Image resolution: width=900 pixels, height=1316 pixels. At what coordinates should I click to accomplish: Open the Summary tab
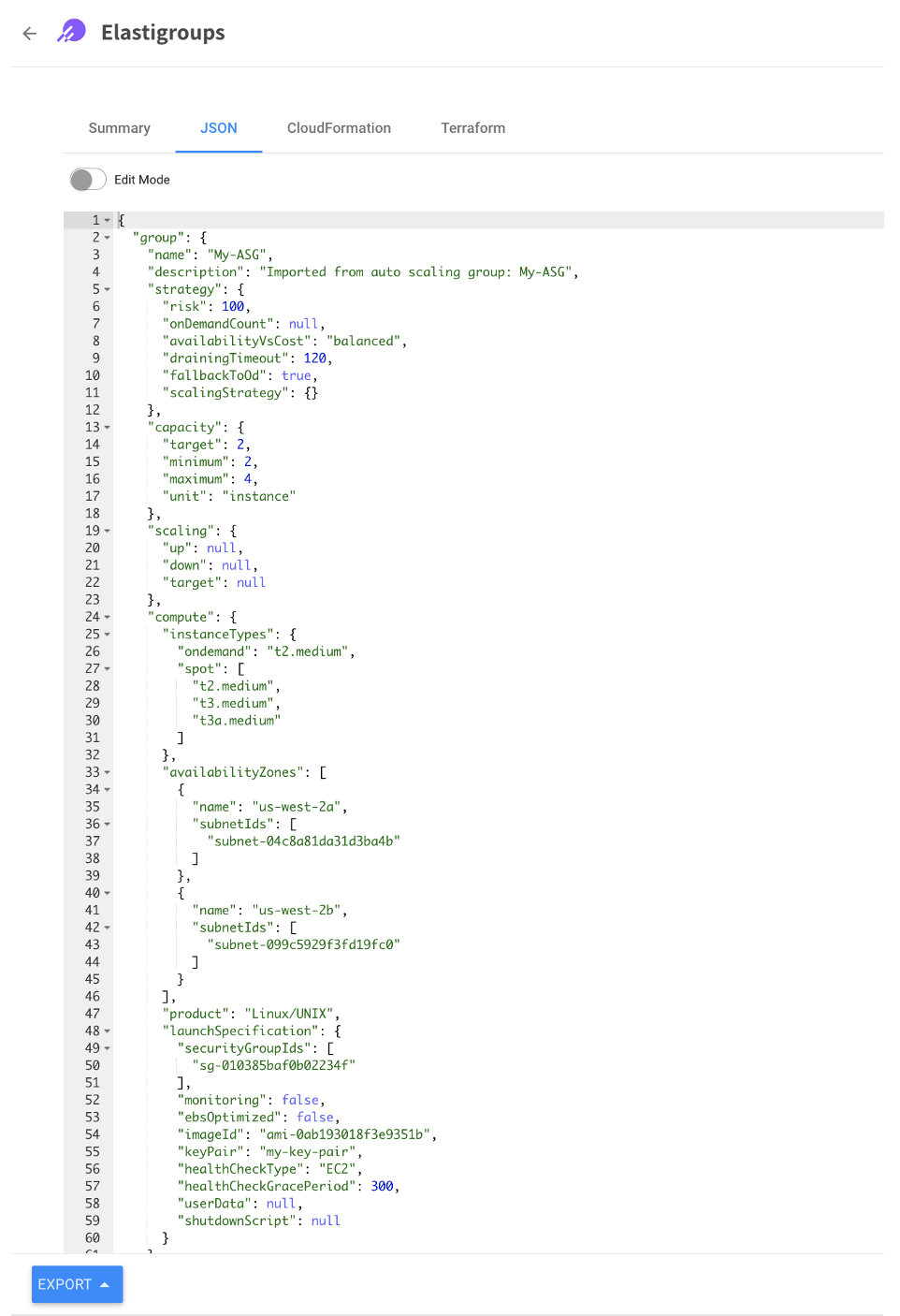point(119,128)
